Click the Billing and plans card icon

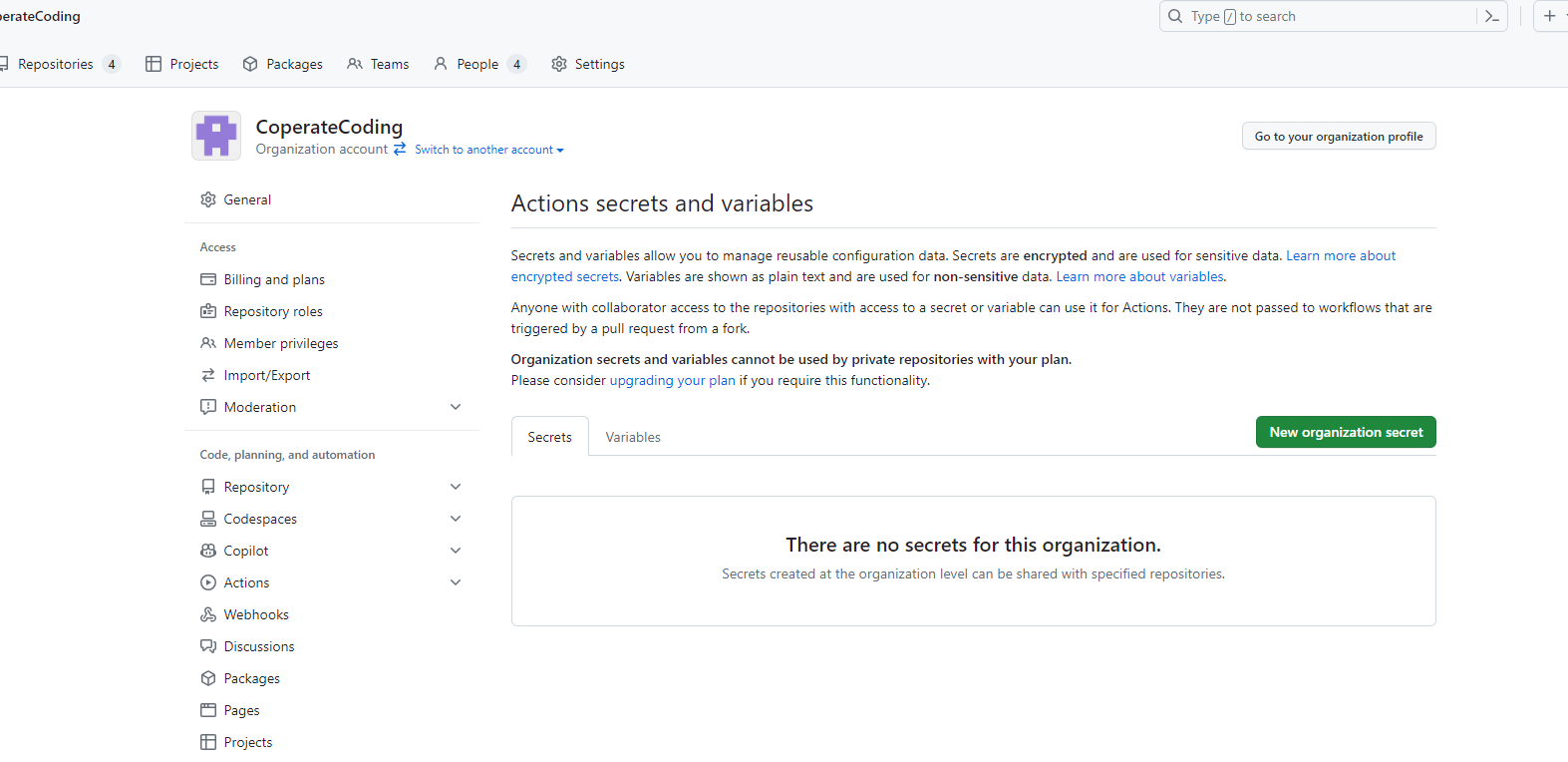click(208, 279)
